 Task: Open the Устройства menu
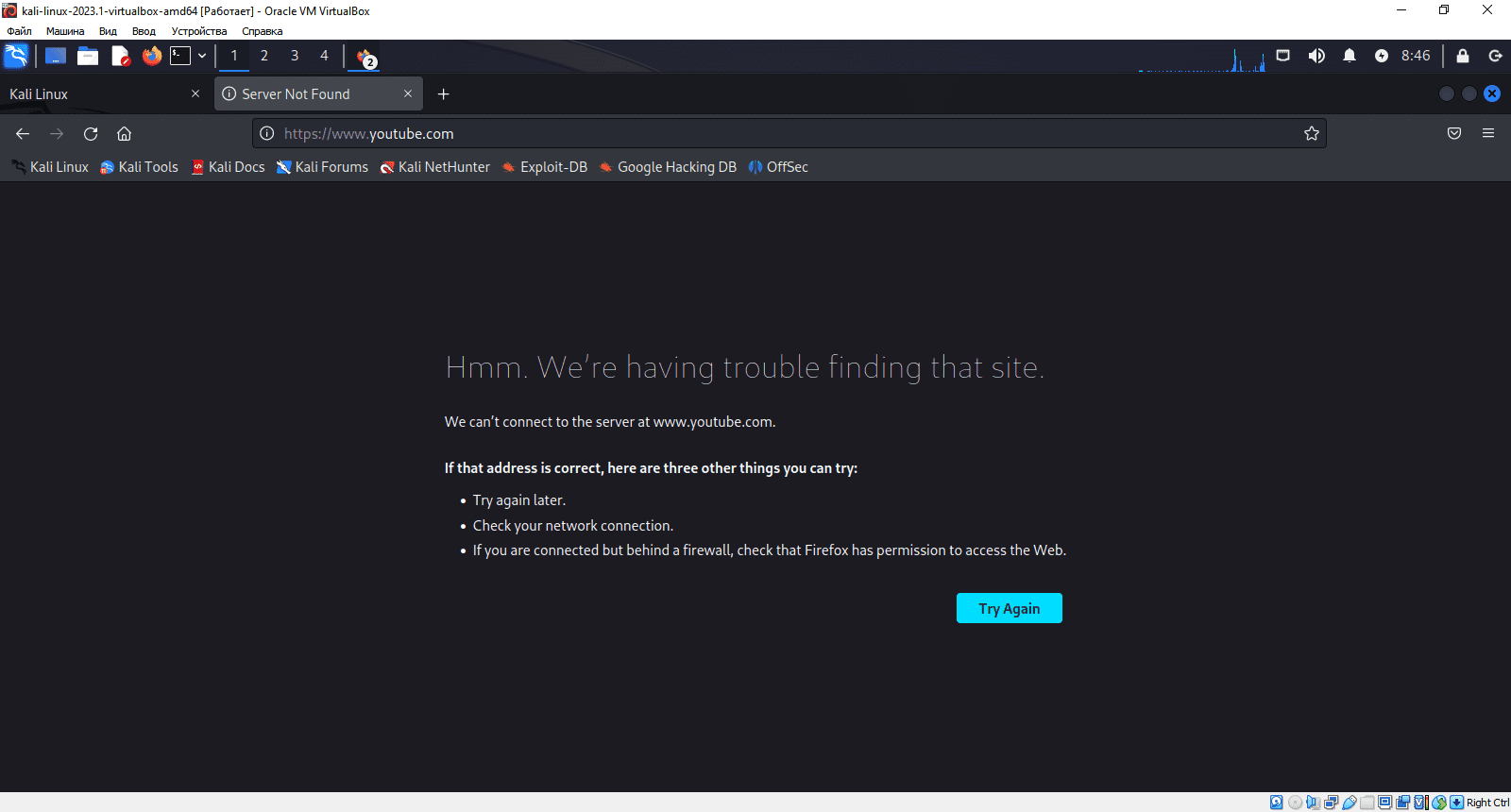pyautogui.click(x=198, y=31)
